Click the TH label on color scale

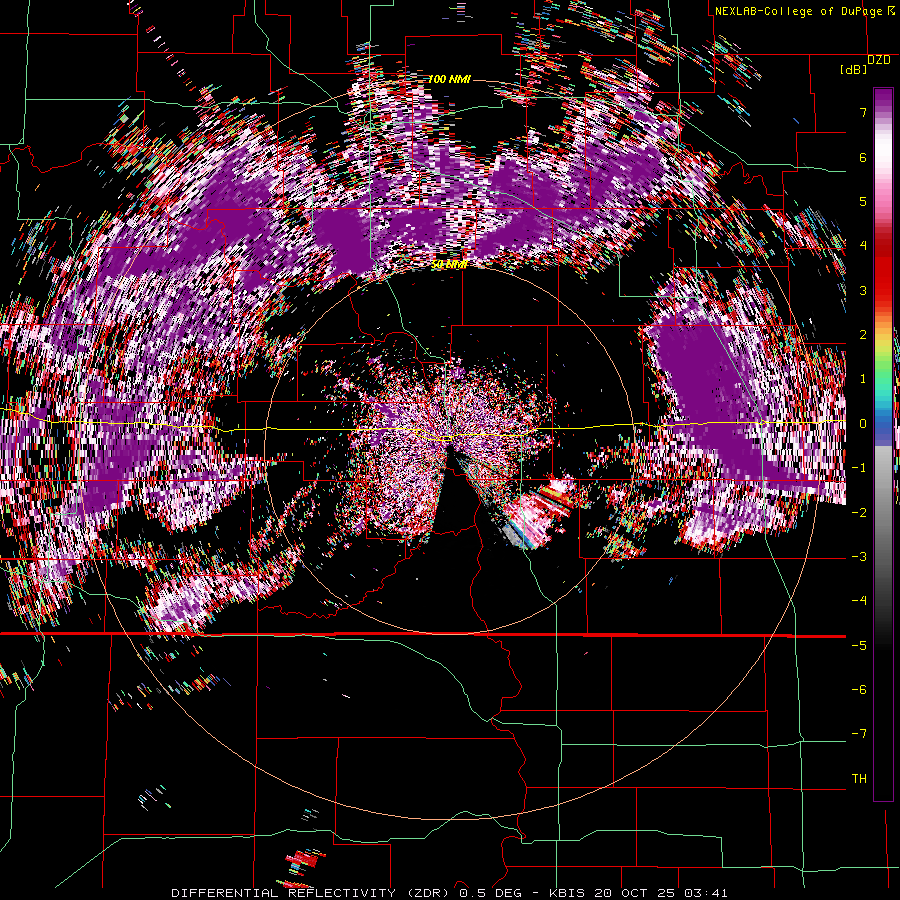point(859,778)
